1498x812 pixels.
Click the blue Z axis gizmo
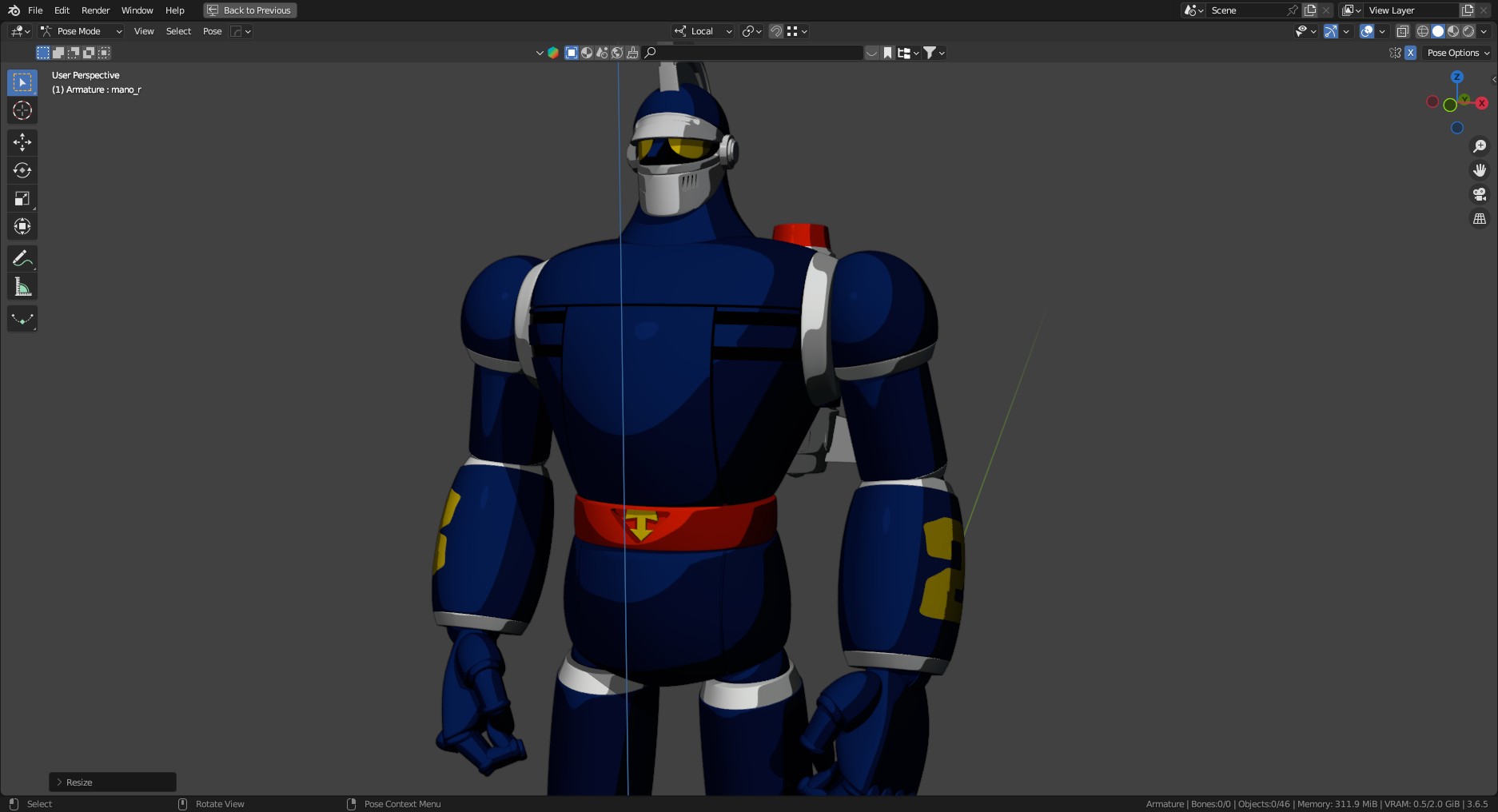coord(1457,77)
